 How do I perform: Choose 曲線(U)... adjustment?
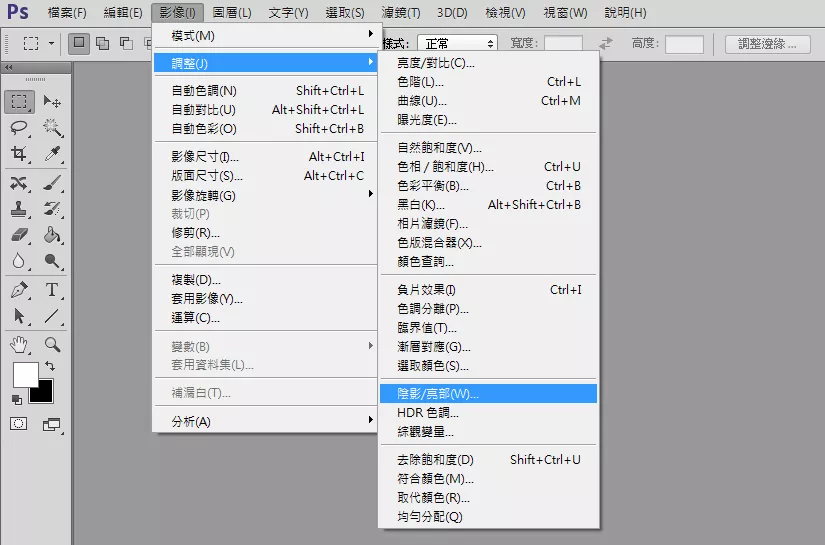click(x=488, y=100)
